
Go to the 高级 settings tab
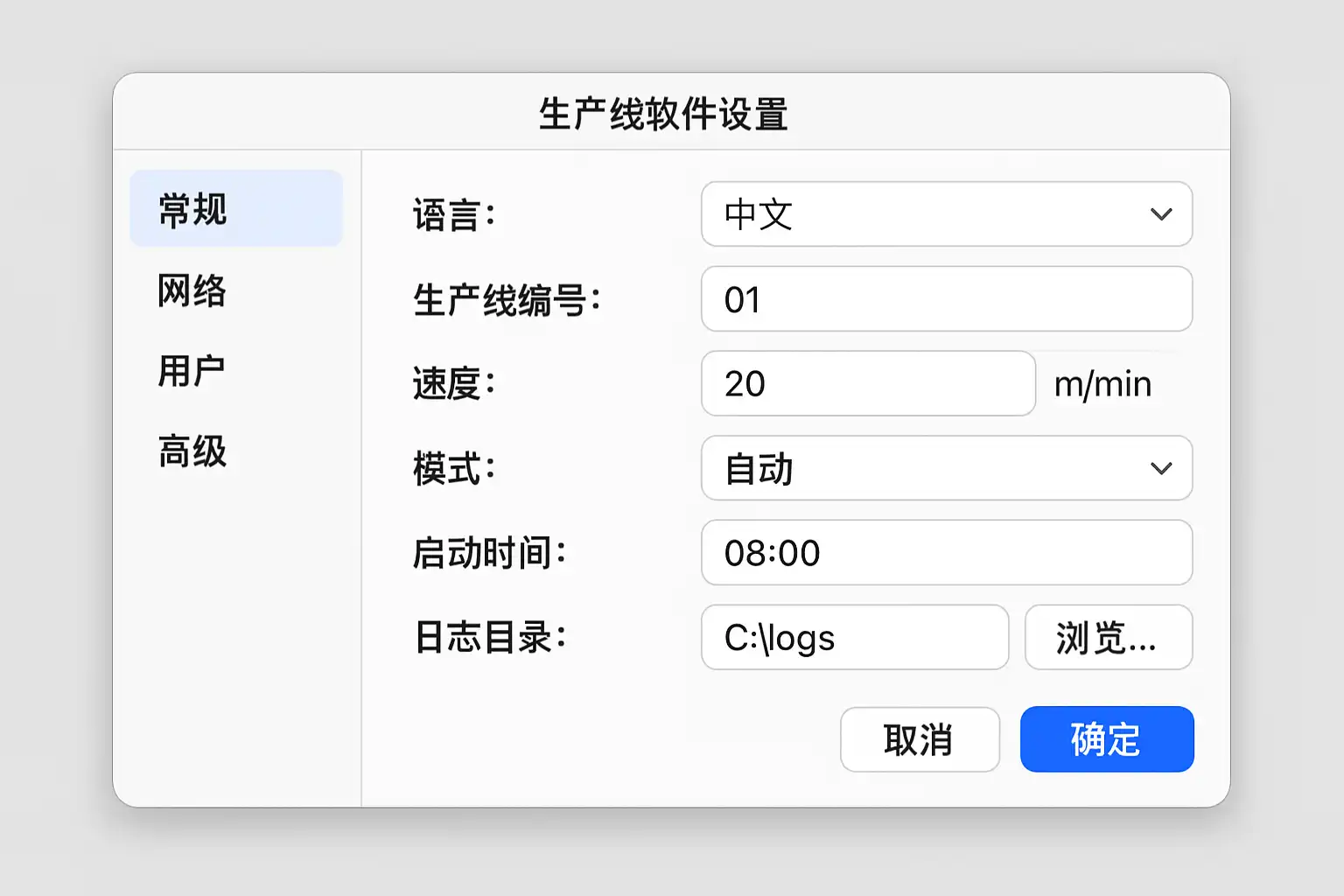click(x=192, y=452)
